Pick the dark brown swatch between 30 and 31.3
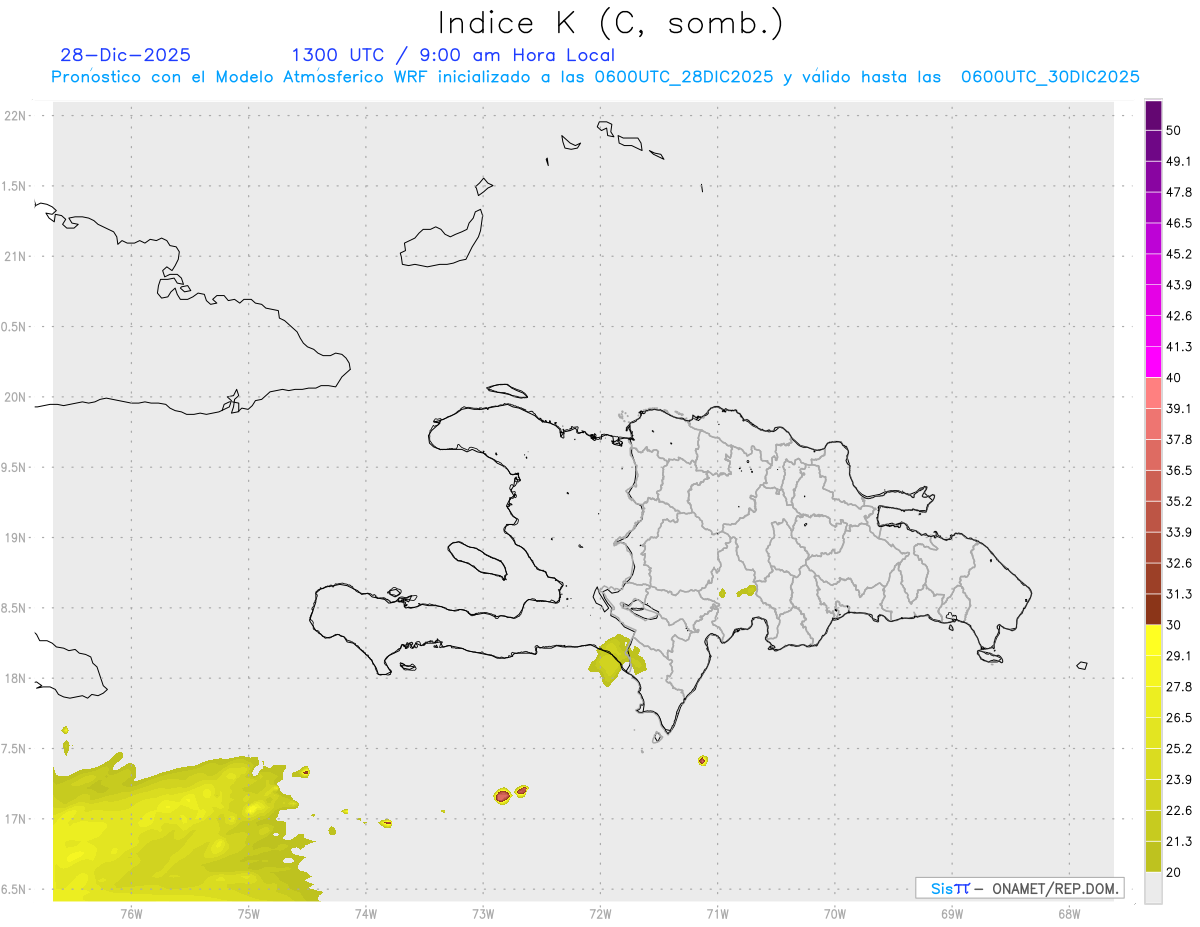 (1153, 610)
